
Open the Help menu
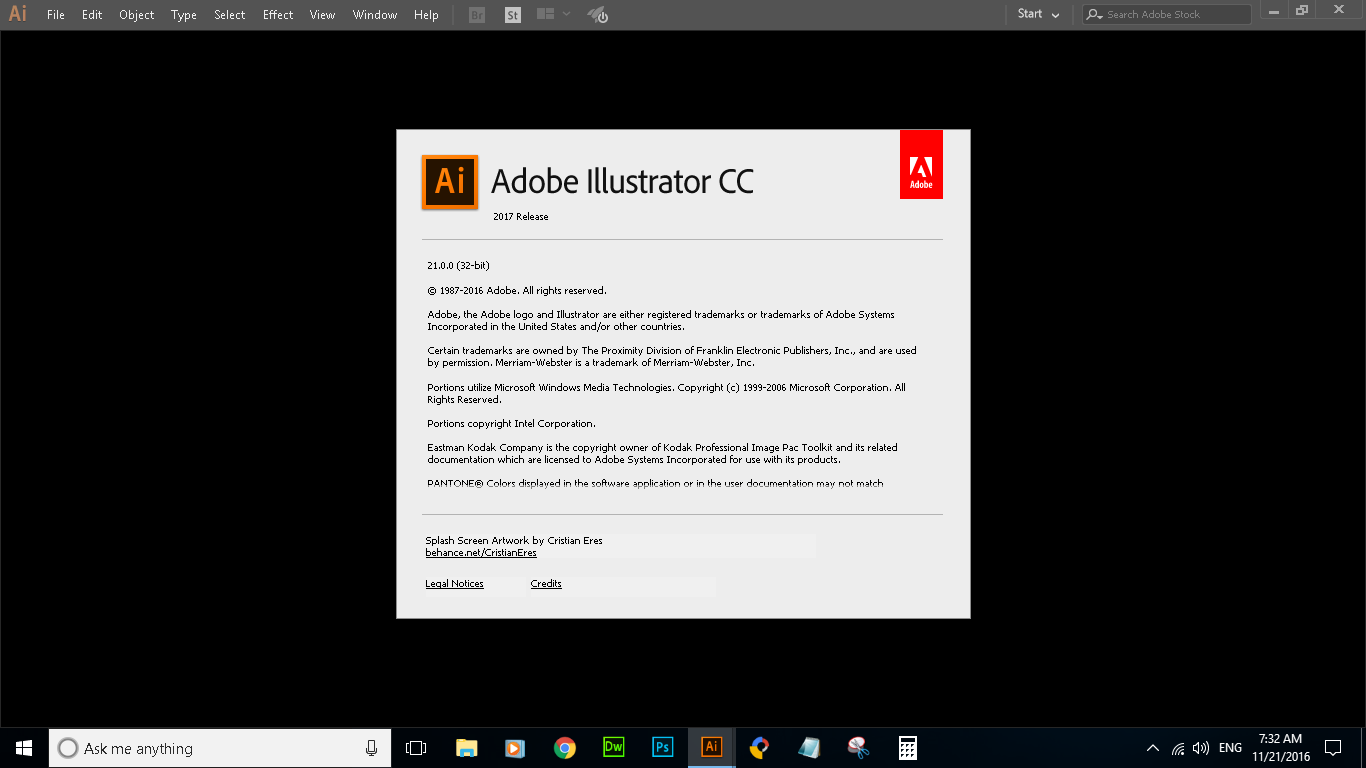point(426,15)
